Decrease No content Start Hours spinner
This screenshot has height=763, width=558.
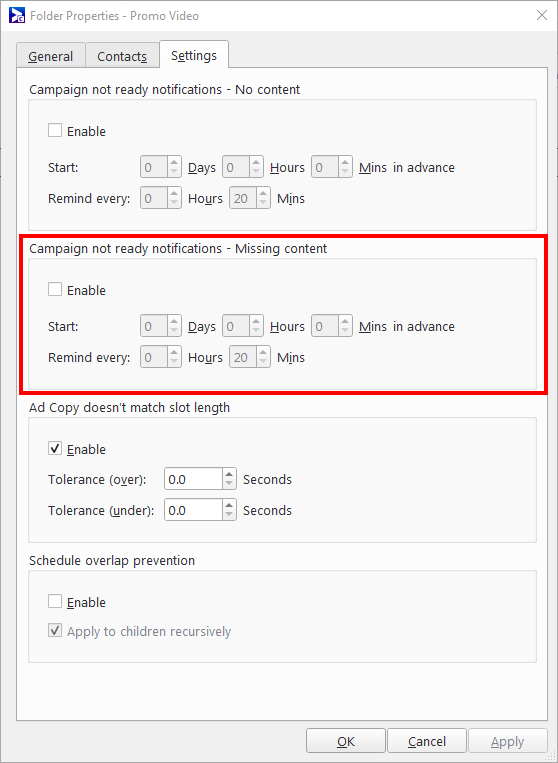pyautogui.click(x=256, y=172)
